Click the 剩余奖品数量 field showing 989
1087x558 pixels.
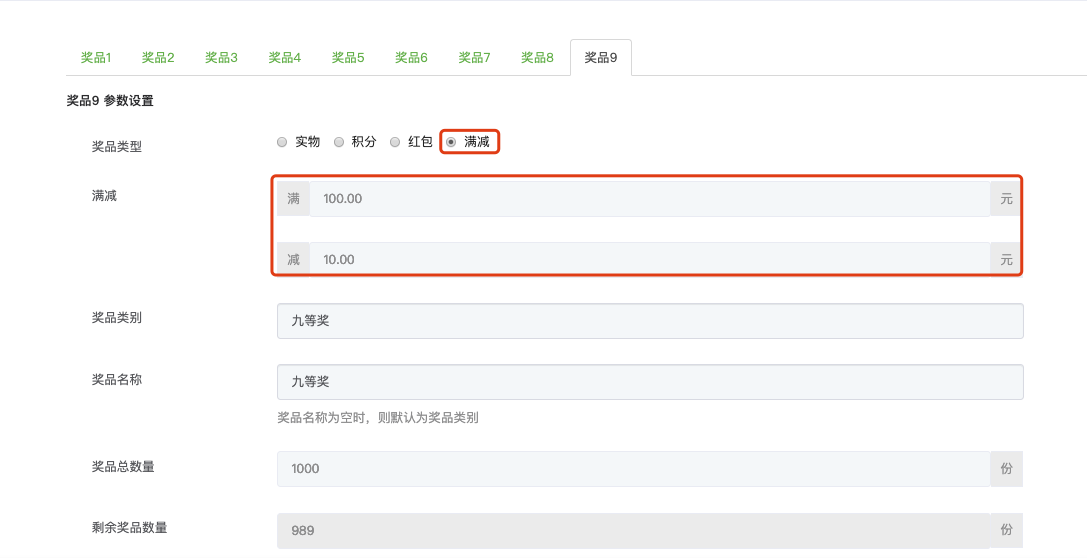click(x=632, y=531)
